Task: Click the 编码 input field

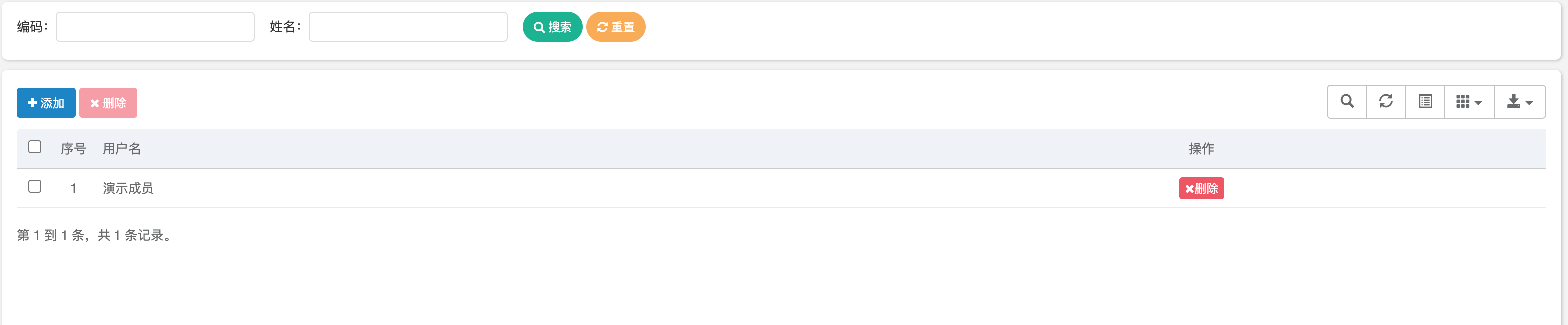Action: (x=155, y=27)
